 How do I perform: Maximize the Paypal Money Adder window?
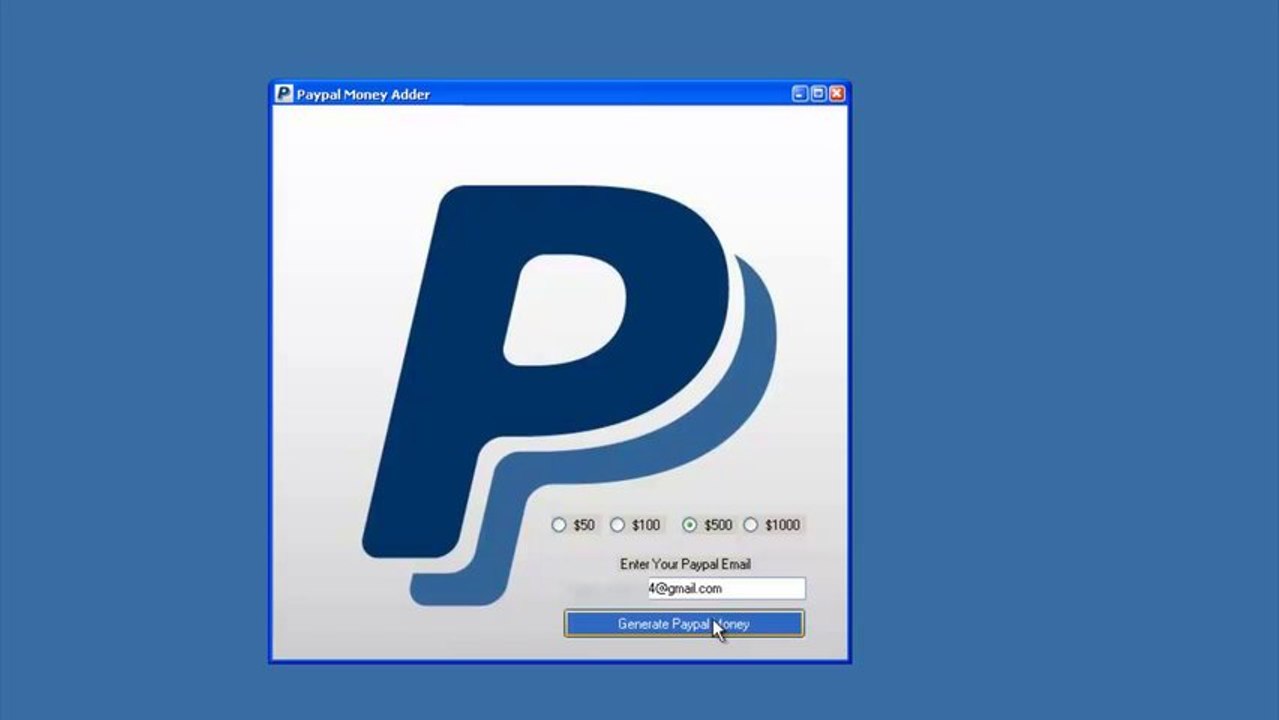point(818,94)
